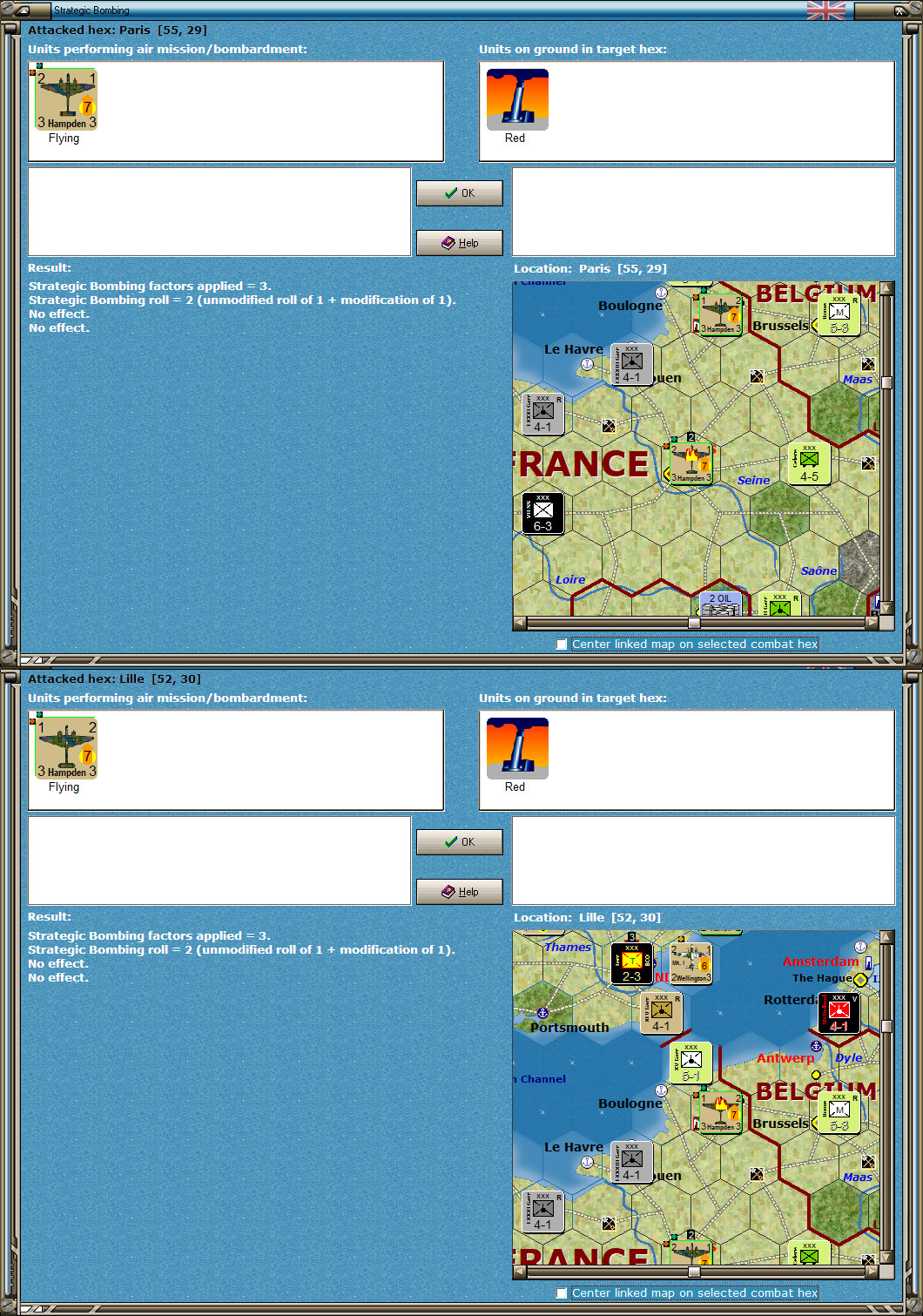Click the 'Amsterdam' city label on Lille map
This screenshot has height=1316, width=923.
click(x=820, y=962)
